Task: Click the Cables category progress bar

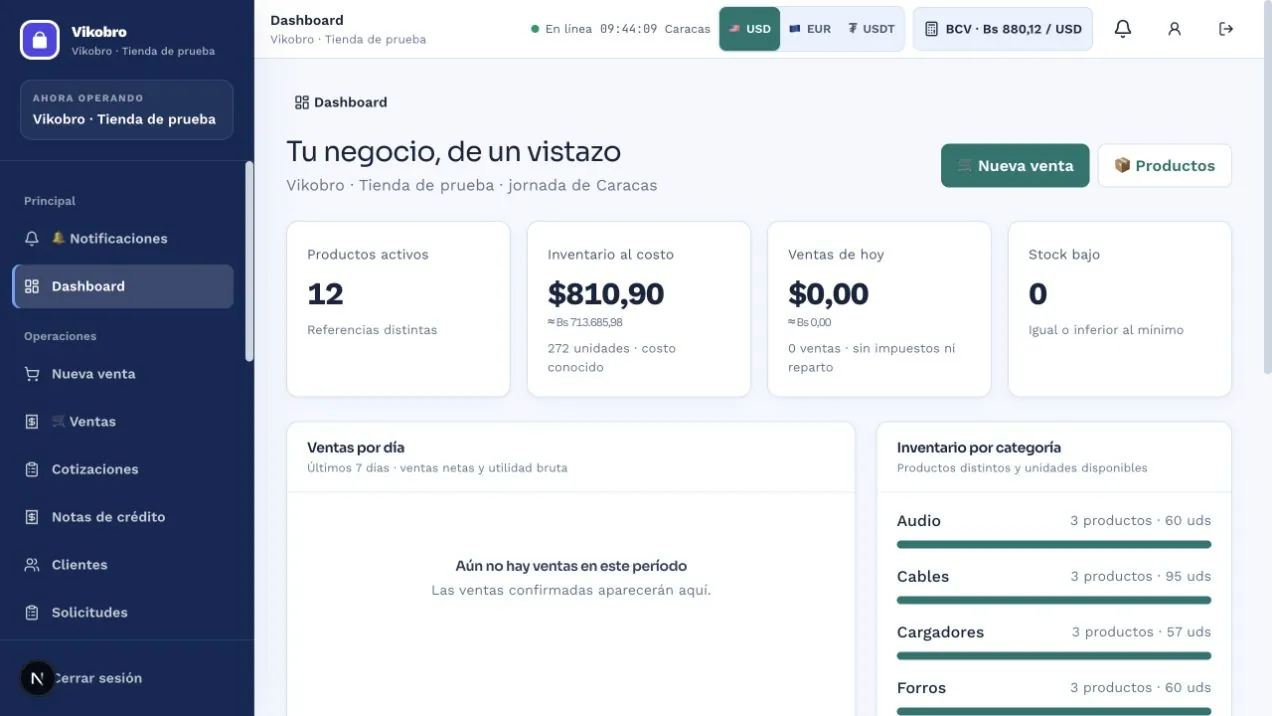Action: [x=1054, y=600]
